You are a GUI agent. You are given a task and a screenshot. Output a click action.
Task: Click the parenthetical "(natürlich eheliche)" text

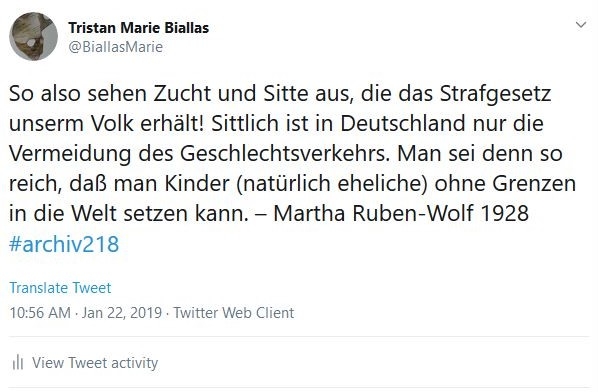(x=332, y=183)
